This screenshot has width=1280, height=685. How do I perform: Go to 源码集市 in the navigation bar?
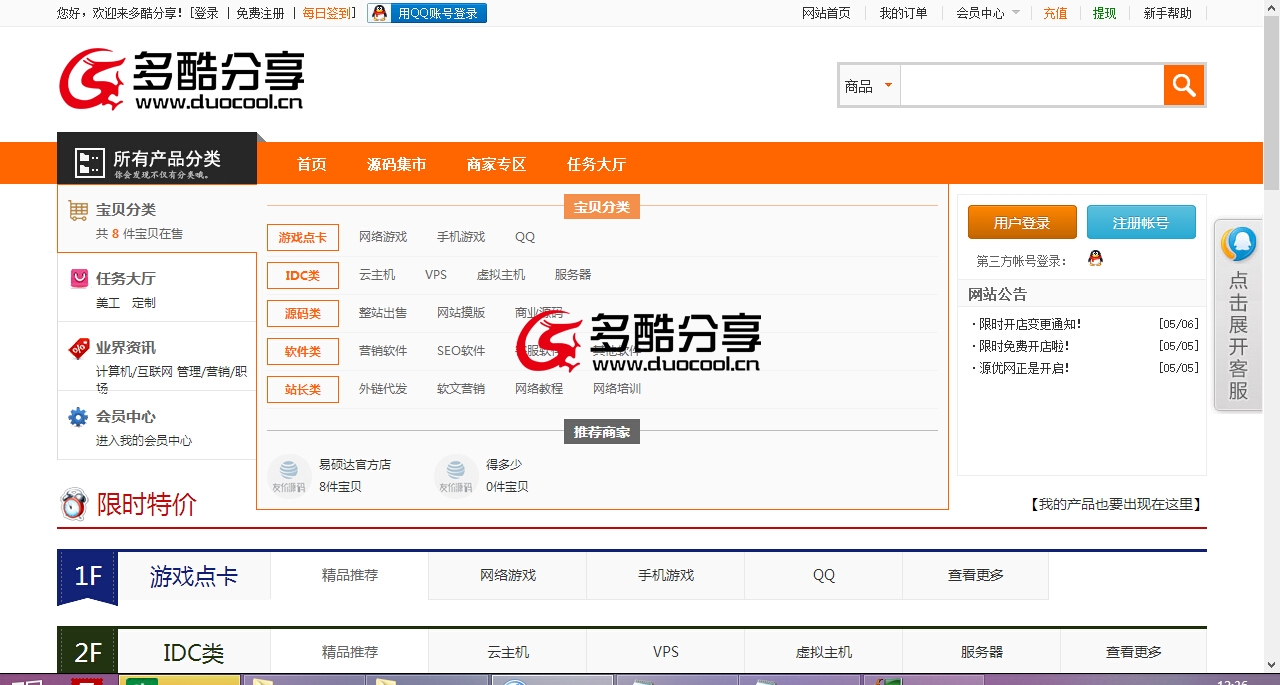click(x=397, y=164)
